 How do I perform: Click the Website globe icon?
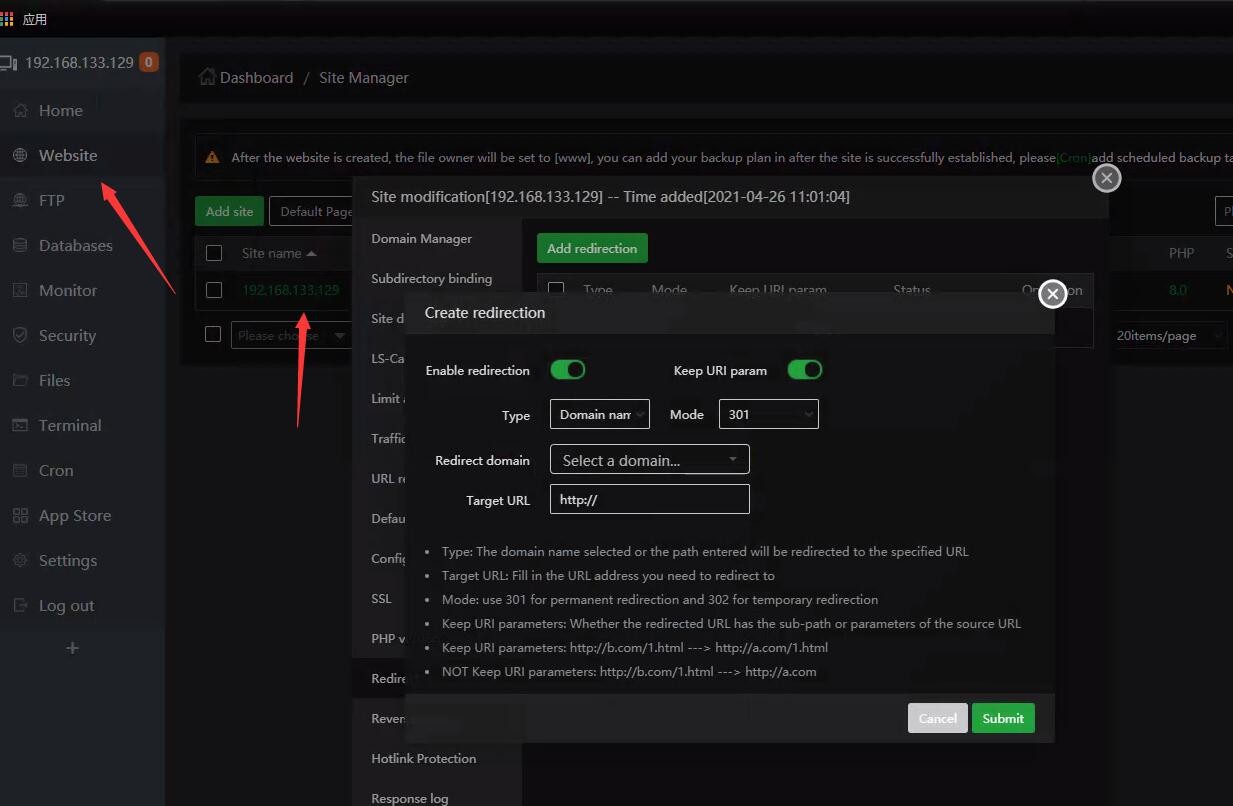point(20,156)
